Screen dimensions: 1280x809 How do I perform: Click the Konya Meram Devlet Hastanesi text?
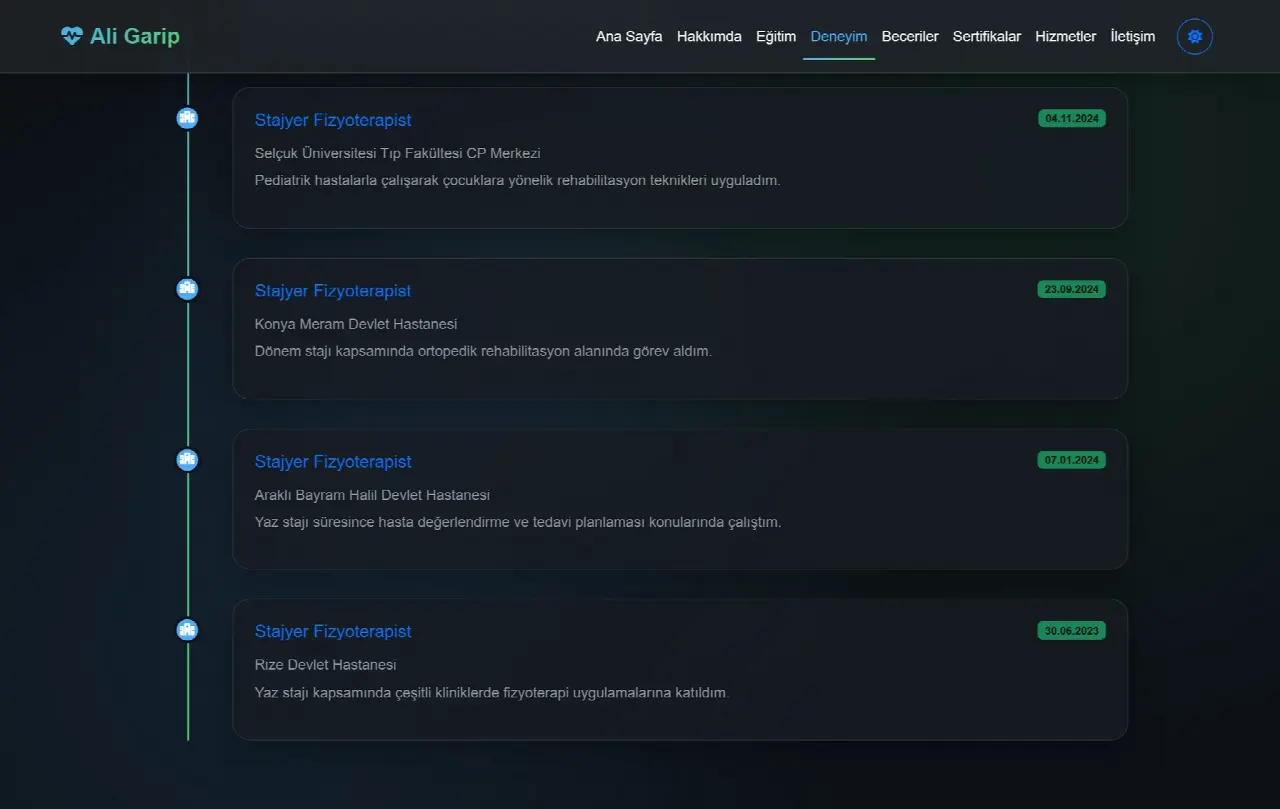(x=356, y=324)
